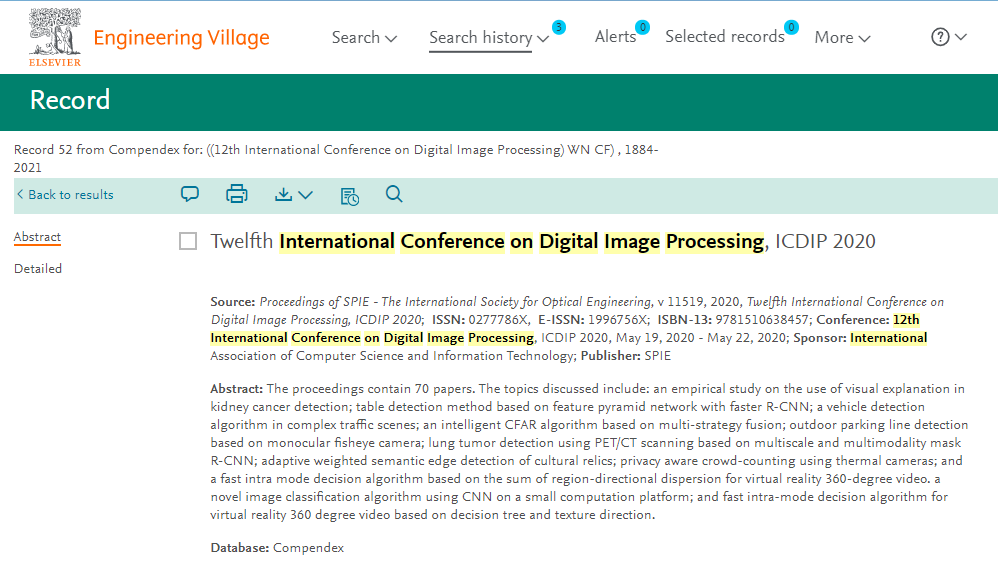Click the 'Source:' label

coord(233,302)
